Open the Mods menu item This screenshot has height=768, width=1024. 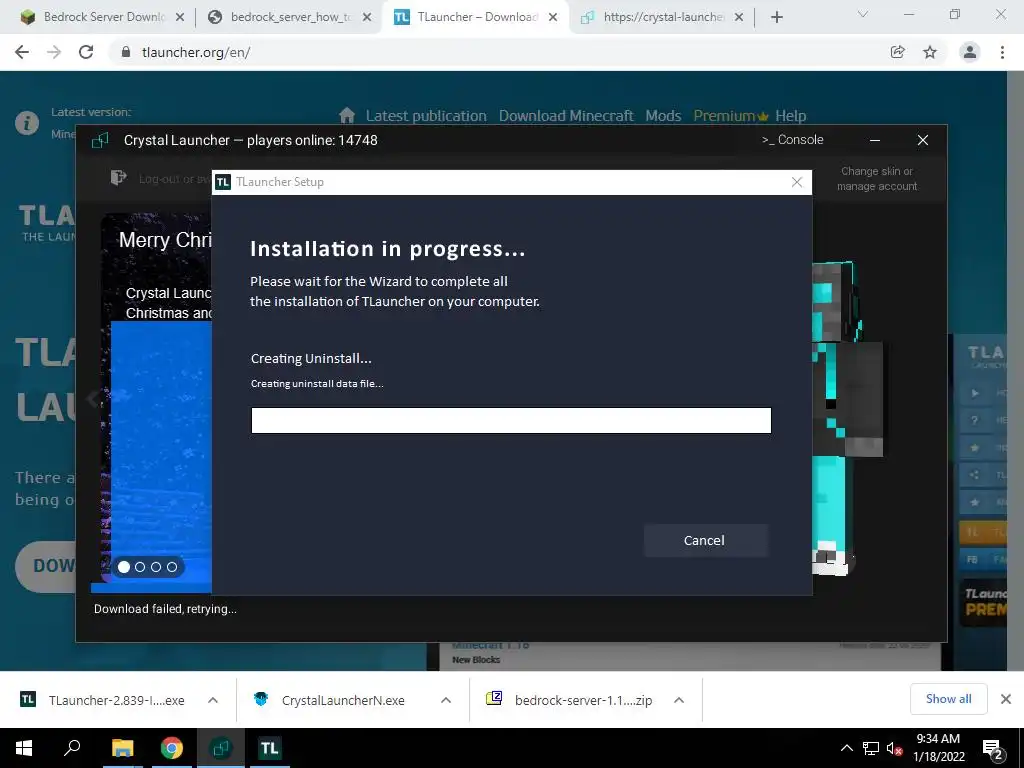tap(664, 116)
